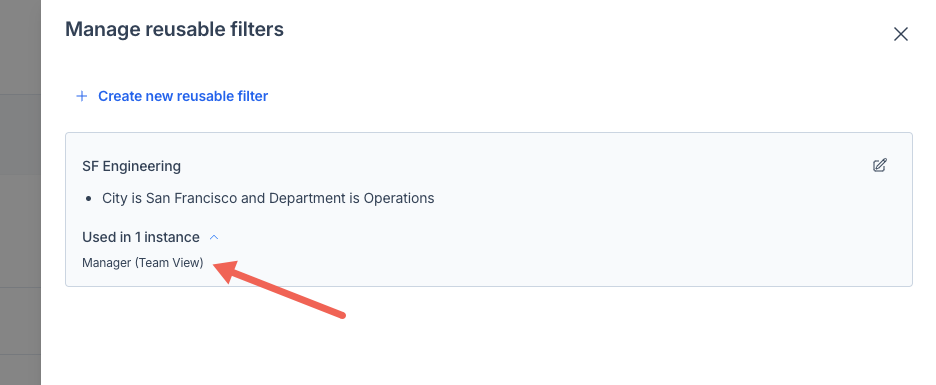Open the Create new reusable filter link

pos(183,96)
